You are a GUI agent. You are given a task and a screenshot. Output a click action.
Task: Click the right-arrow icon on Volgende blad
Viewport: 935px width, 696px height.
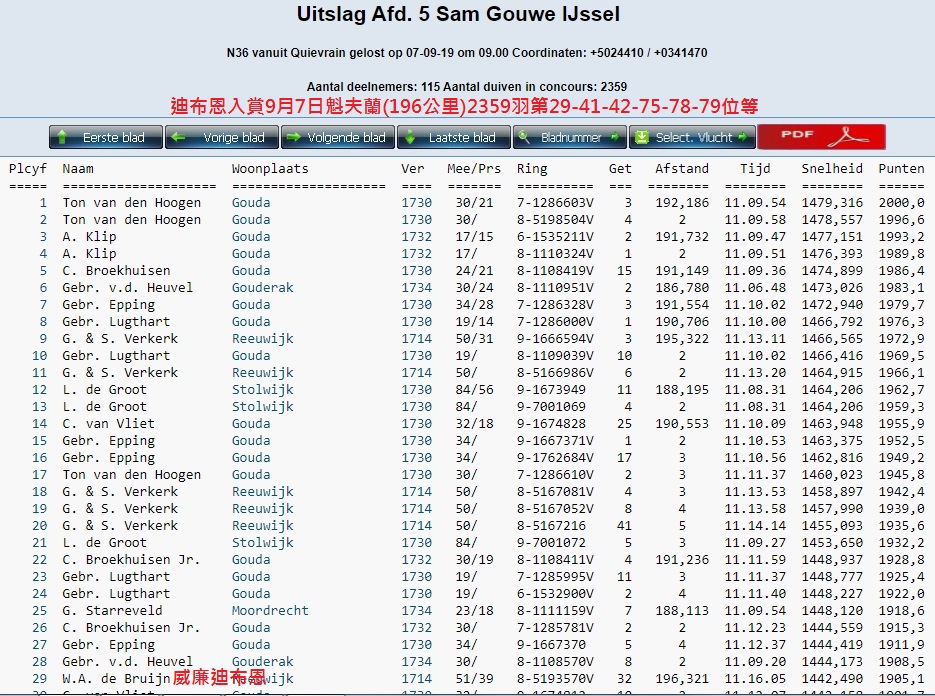tap(294, 138)
